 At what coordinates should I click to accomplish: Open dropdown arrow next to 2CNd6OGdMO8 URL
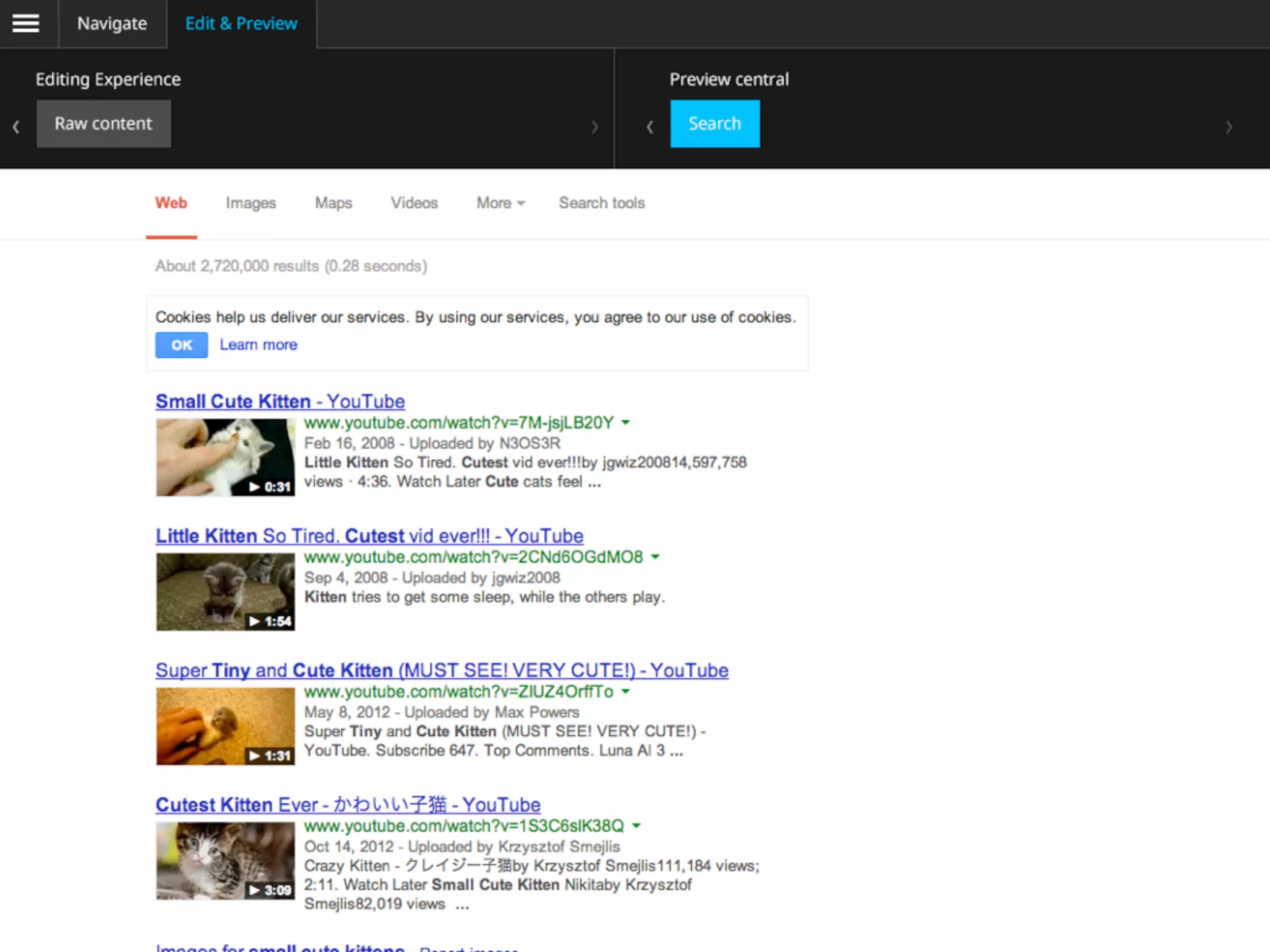pos(655,557)
